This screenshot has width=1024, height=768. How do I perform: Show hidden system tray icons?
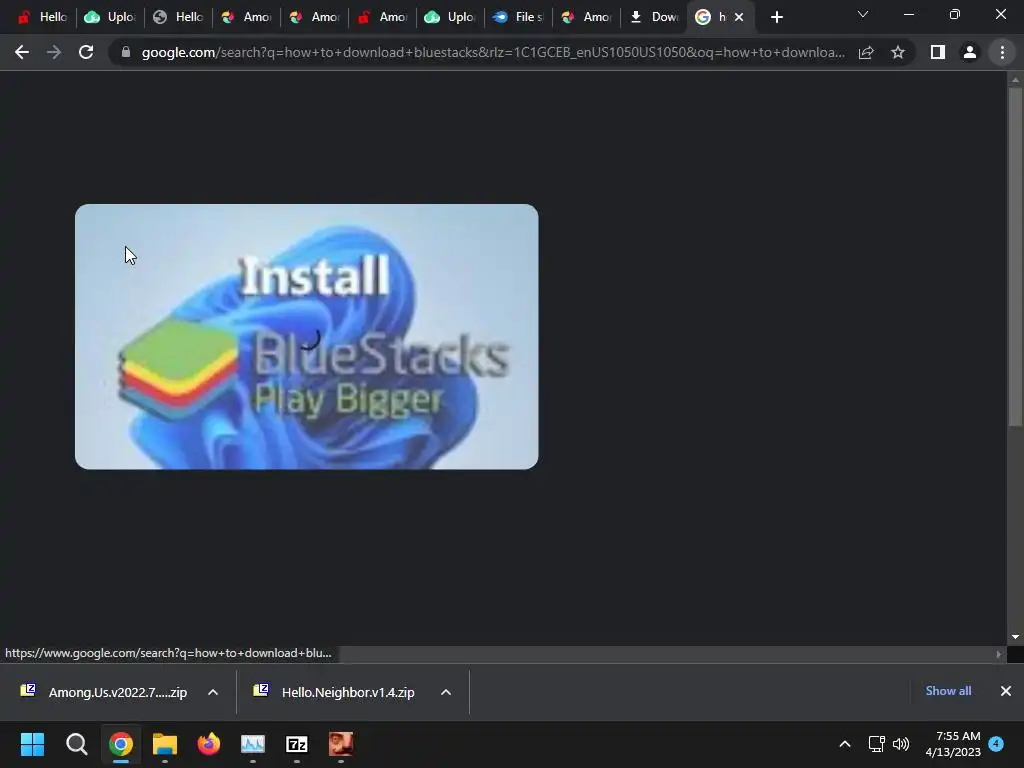click(x=844, y=744)
